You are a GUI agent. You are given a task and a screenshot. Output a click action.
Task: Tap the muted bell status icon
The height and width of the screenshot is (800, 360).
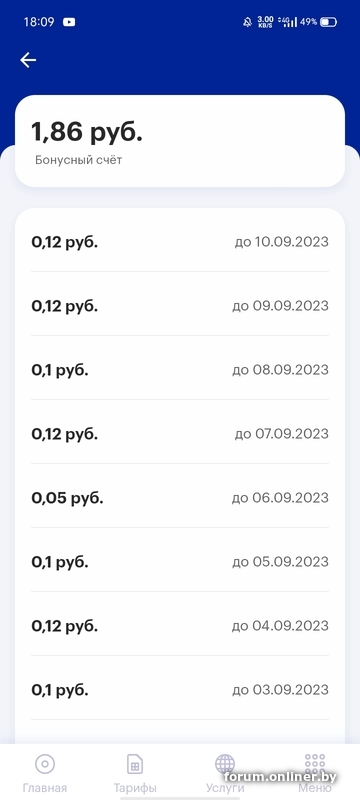click(x=247, y=22)
